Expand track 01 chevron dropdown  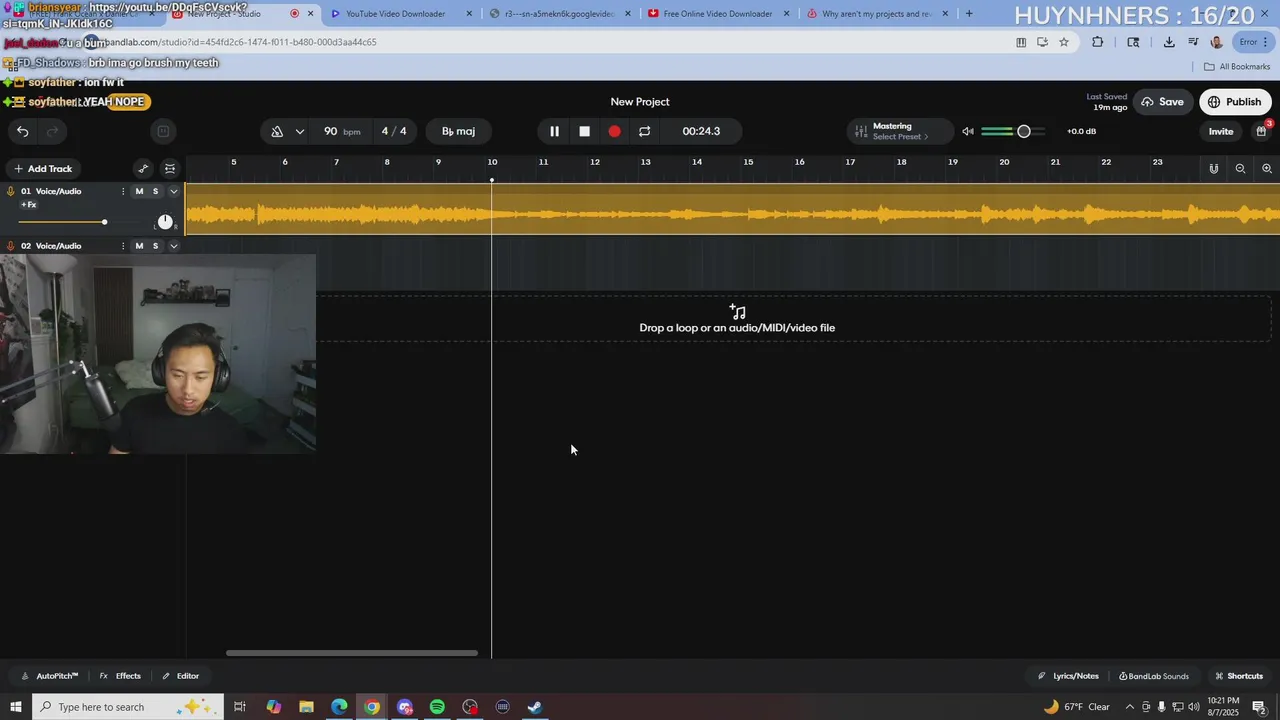point(173,191)
